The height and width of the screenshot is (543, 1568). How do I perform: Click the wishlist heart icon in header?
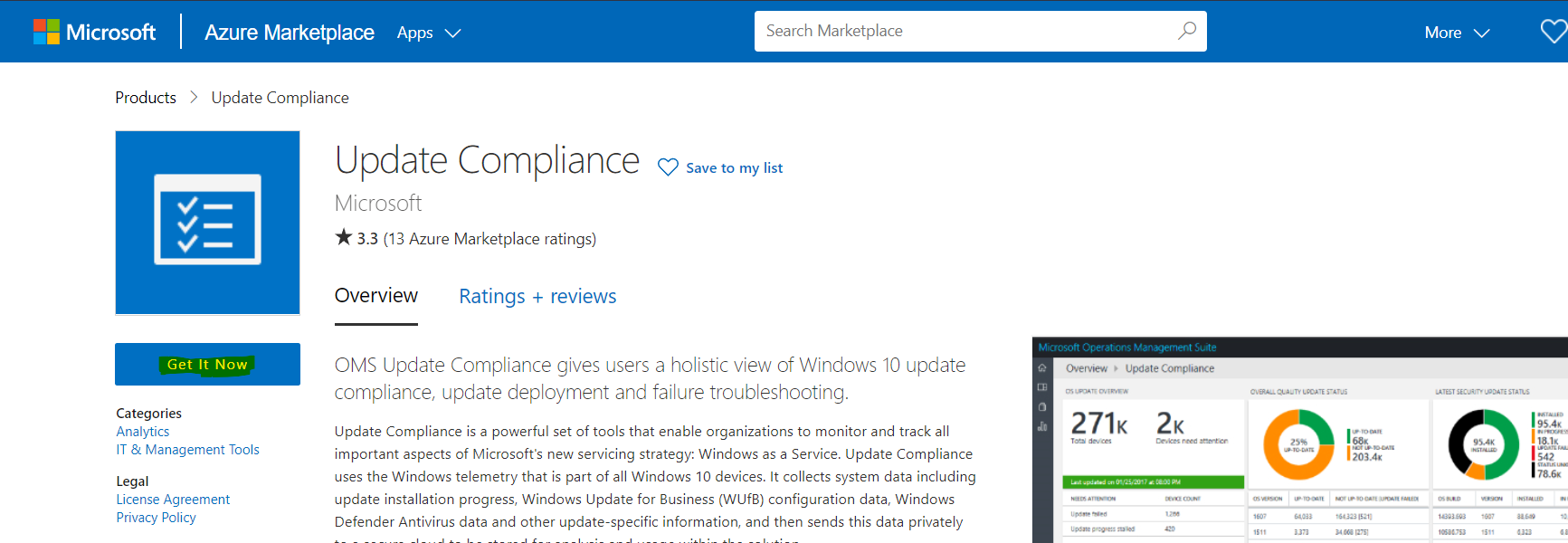coord(1554,32)
